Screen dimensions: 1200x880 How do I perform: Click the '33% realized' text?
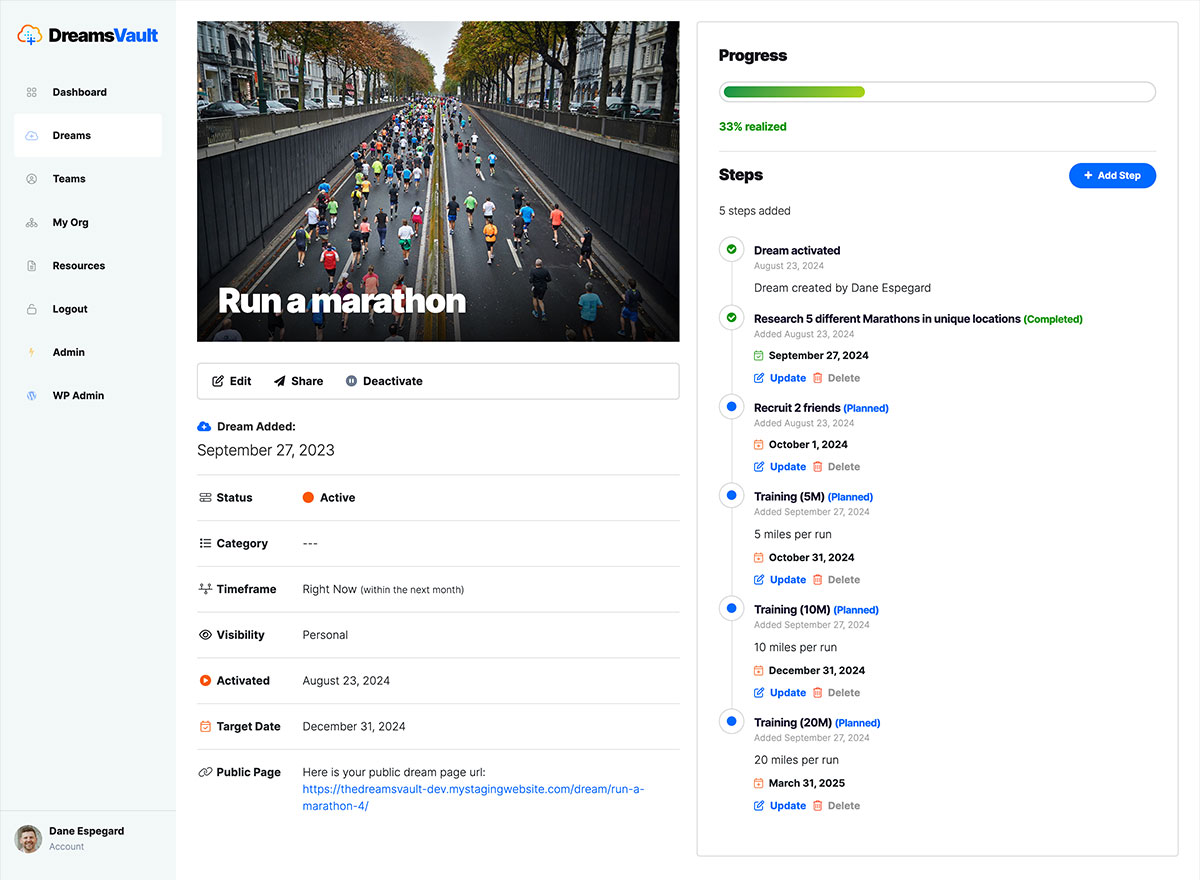pyautogui.click(x=753, y=127)
